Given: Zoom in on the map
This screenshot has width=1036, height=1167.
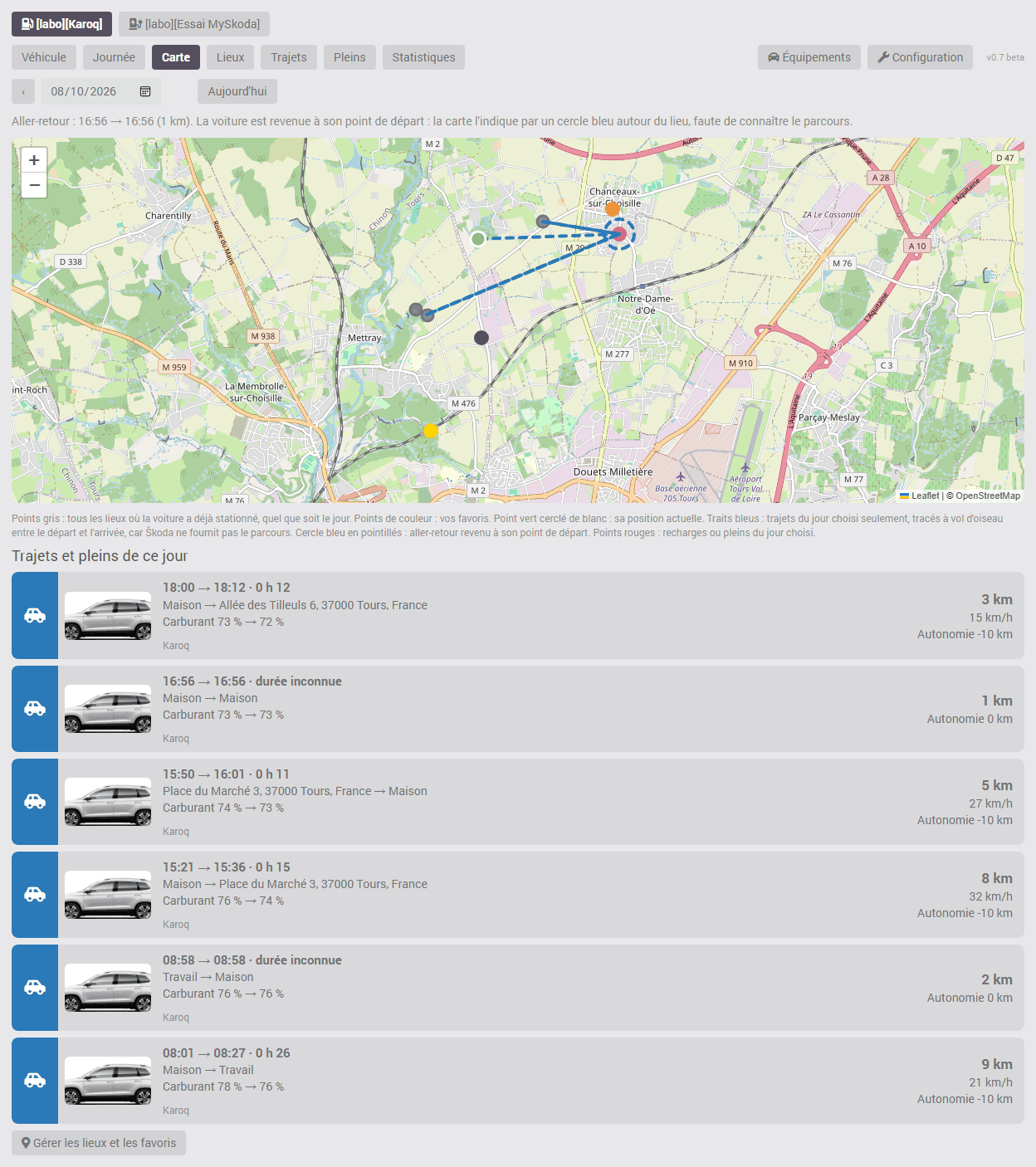Looking at the screenshot, I should tap(34, 160).
